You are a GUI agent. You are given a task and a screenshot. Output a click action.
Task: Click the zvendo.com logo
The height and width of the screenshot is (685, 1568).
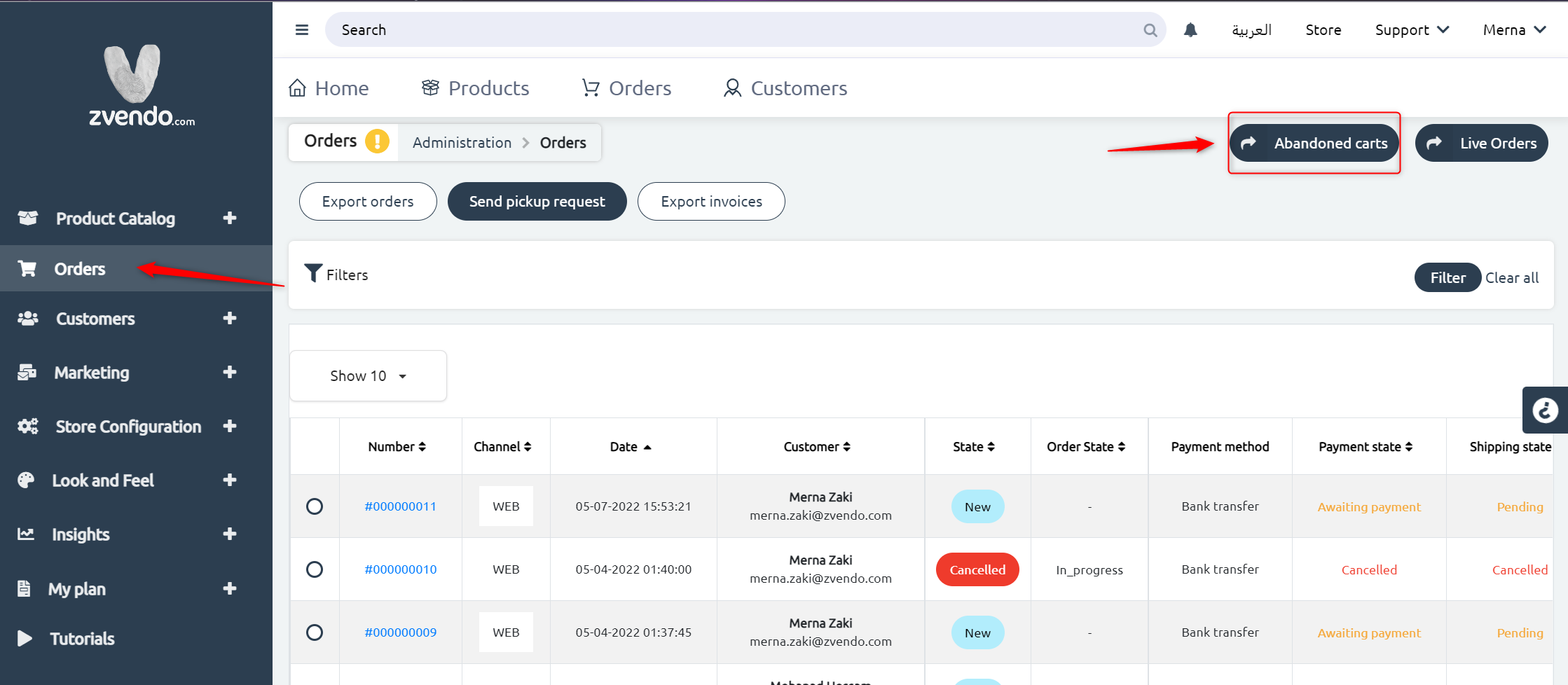click(x=142, y=85)
